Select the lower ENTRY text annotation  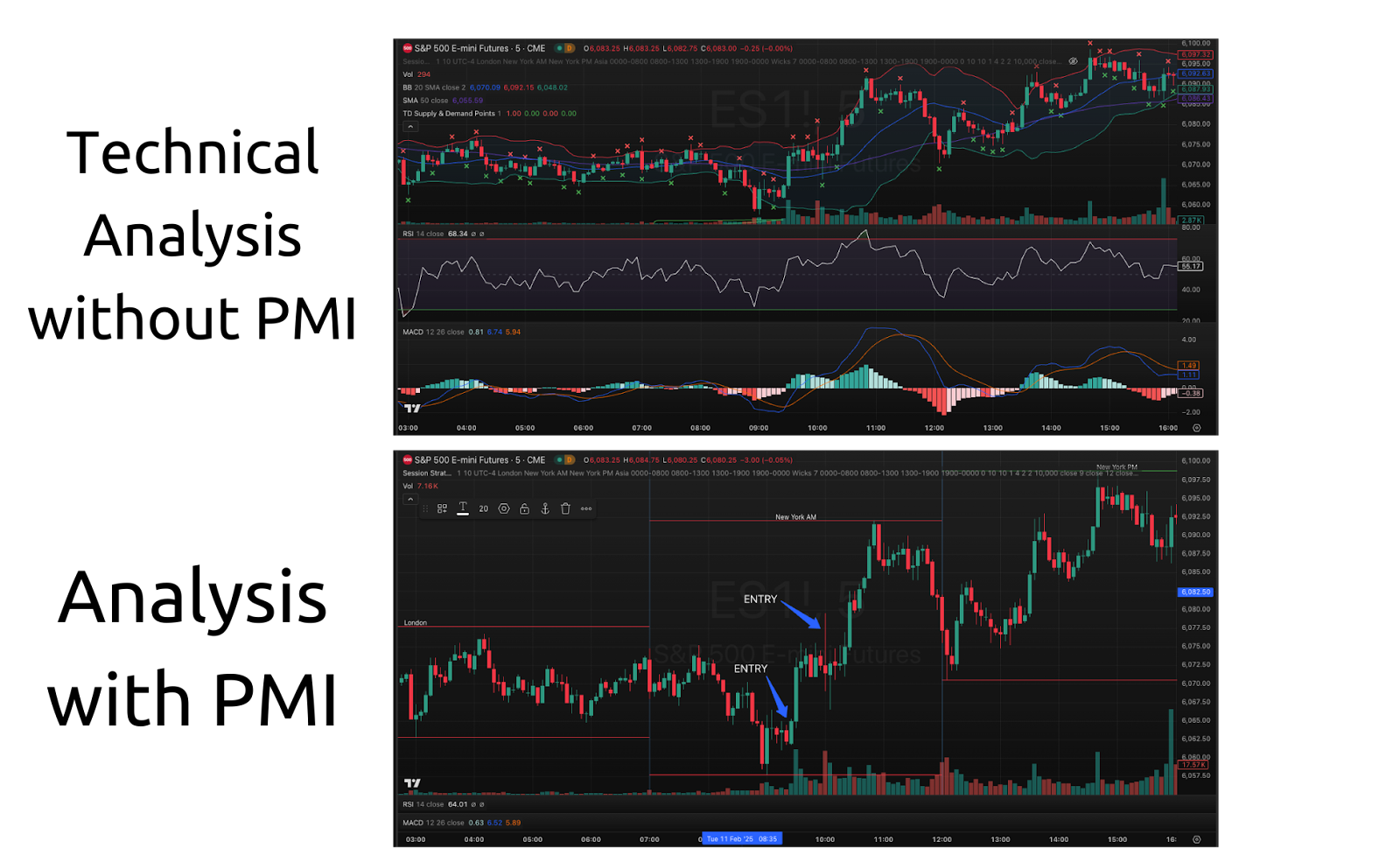coord(751,669)
